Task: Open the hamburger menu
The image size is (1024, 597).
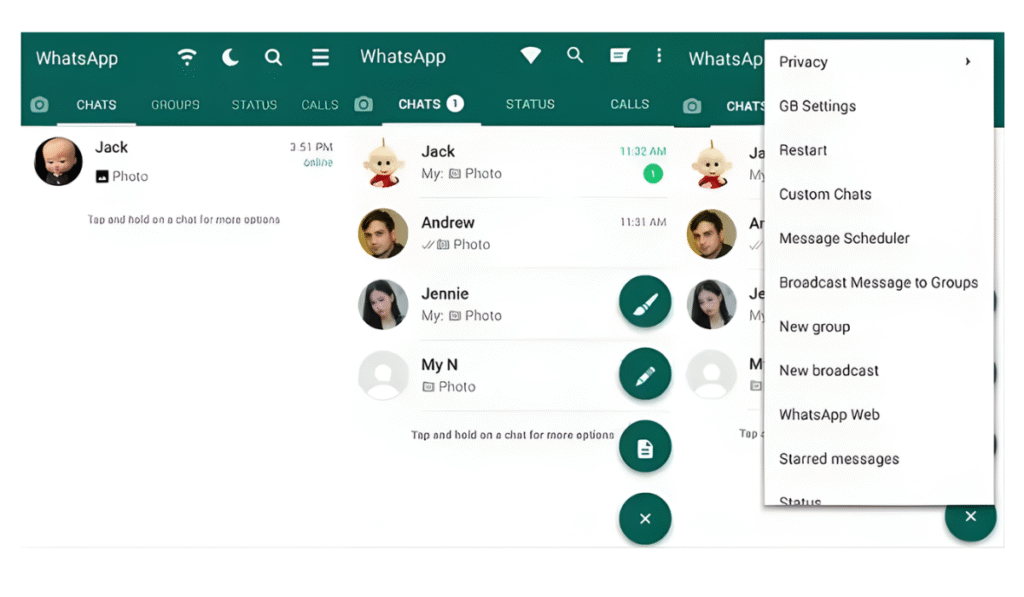Action: pos(320,57)
